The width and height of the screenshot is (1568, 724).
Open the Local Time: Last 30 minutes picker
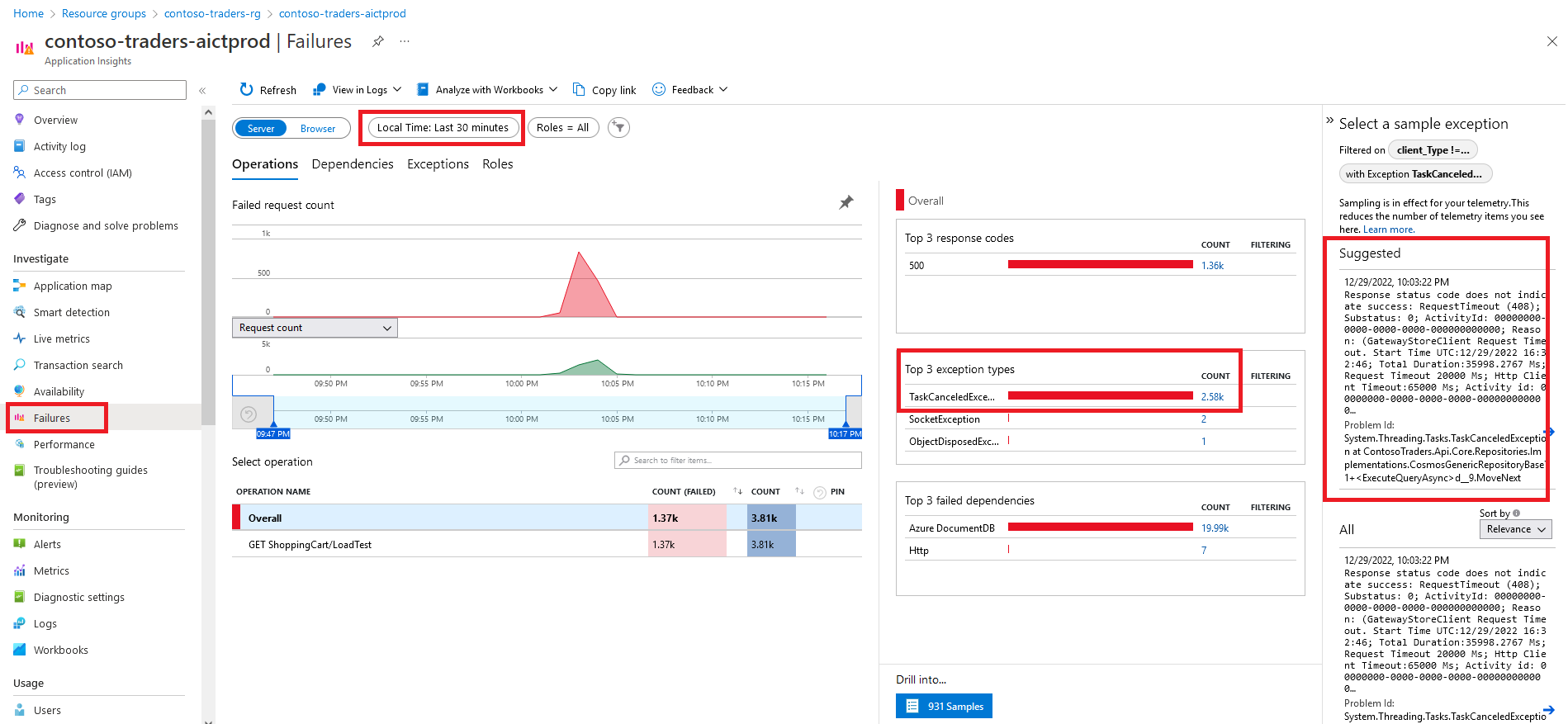[x=443, y=127]
